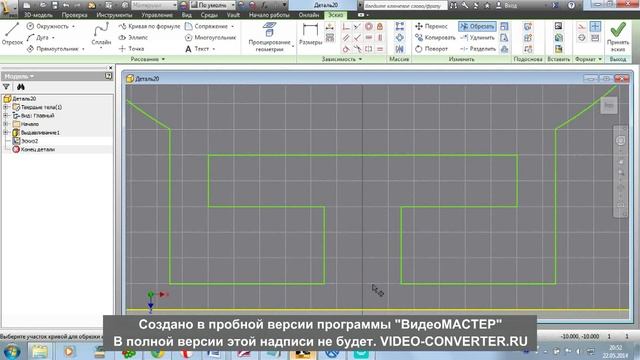Image resolution: width=640 pixels, height=360 pixels.
Task: Select the Отрезок line tool
Action: (x=12, y=35)
